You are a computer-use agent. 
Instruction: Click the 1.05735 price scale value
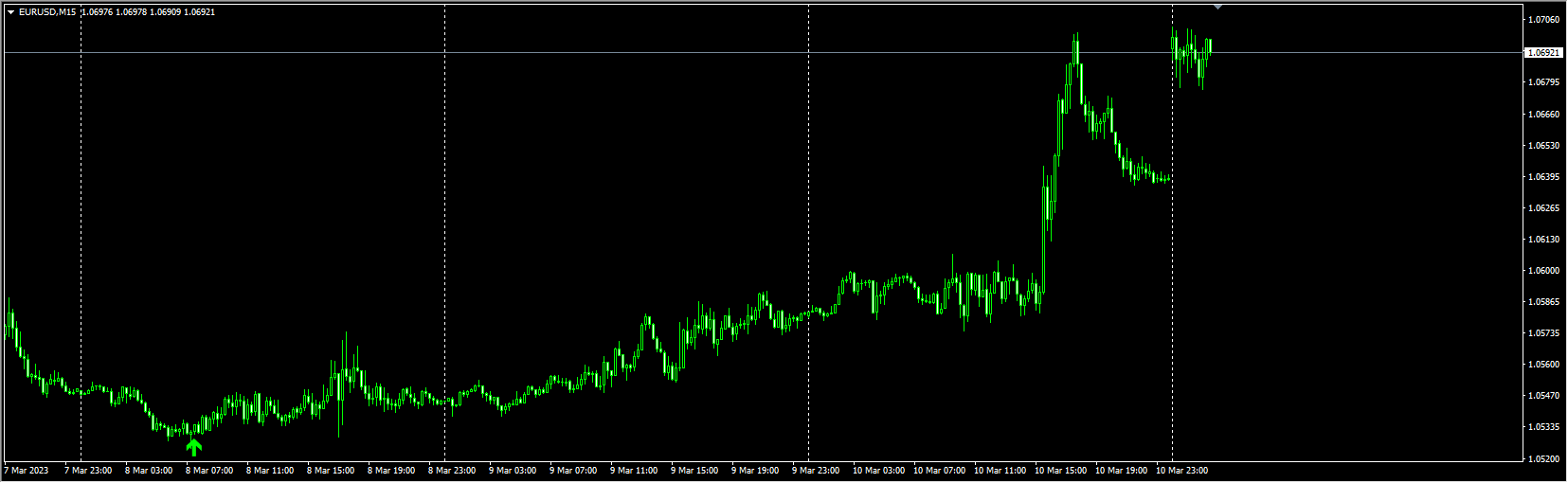point(1544,332)
